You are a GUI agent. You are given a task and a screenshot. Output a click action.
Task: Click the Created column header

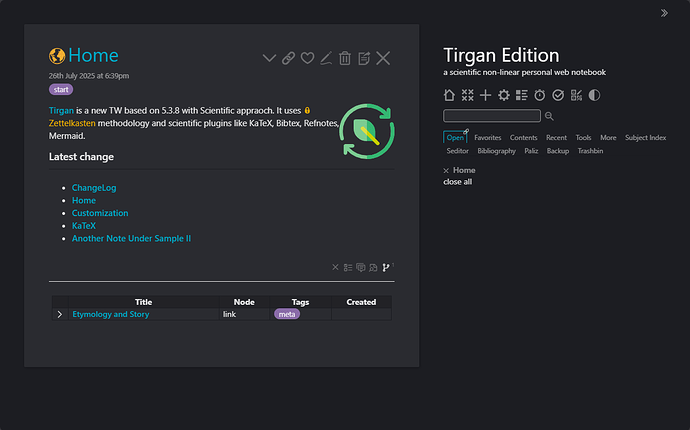point(361,302)
